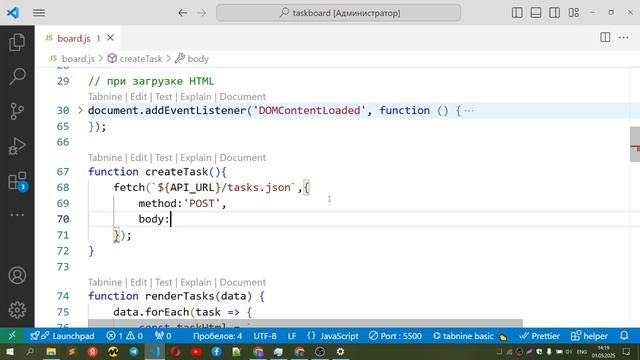Open File Explorer from the taskbar
640x360 pixels.
(x=51, y=352)
